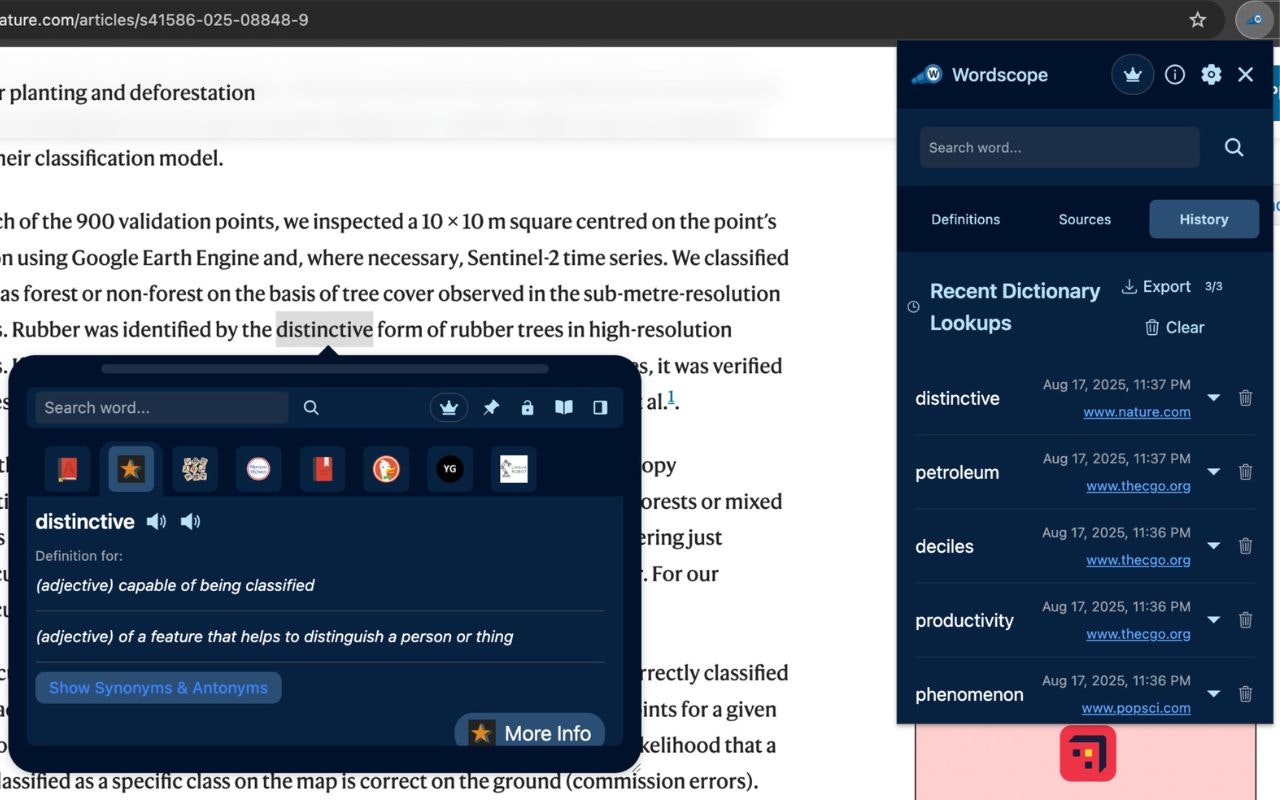This screenshot has width=1280, height=800.
Task: Select the Lingua Robot dictionary source
Action: [x=513, y=468]
